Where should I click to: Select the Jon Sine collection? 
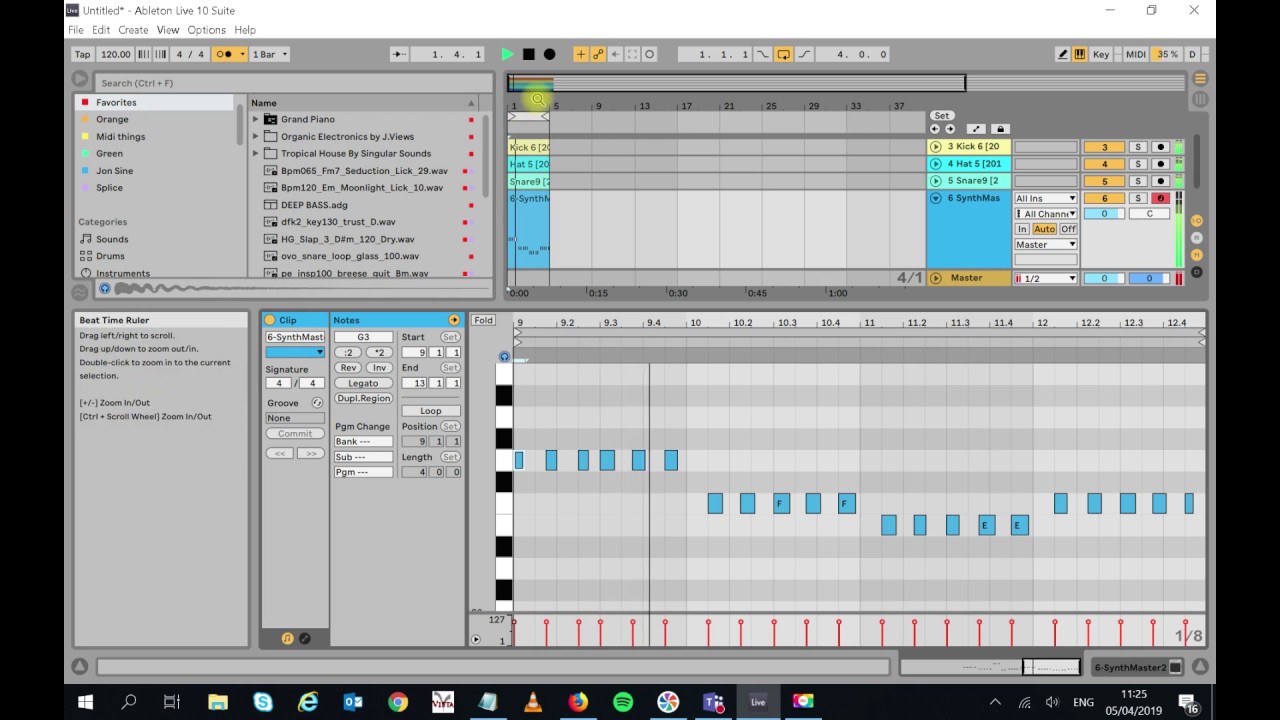[x=114, y=170]
